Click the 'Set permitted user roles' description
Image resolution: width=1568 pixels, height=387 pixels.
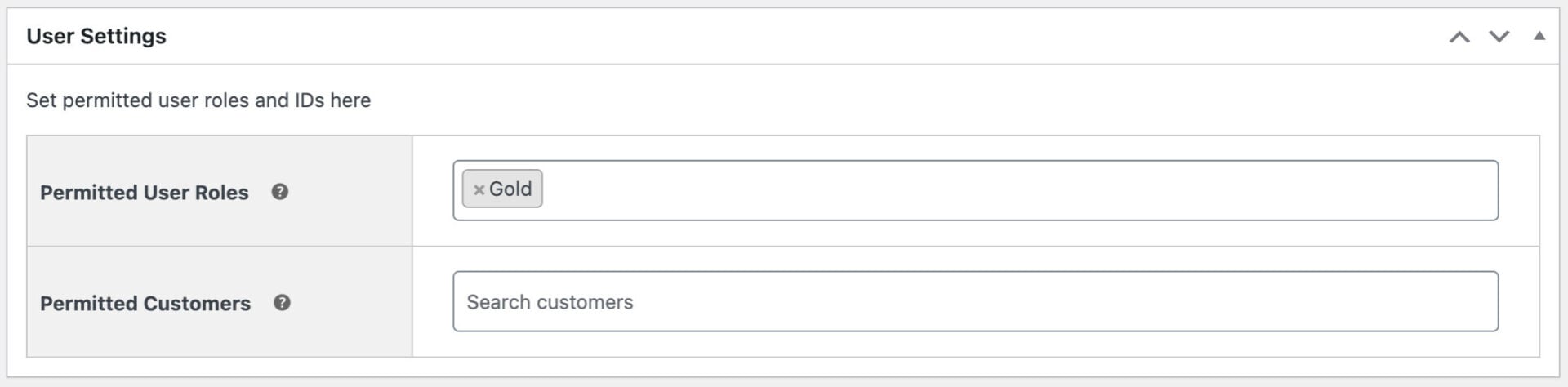[x=198, y=100]
